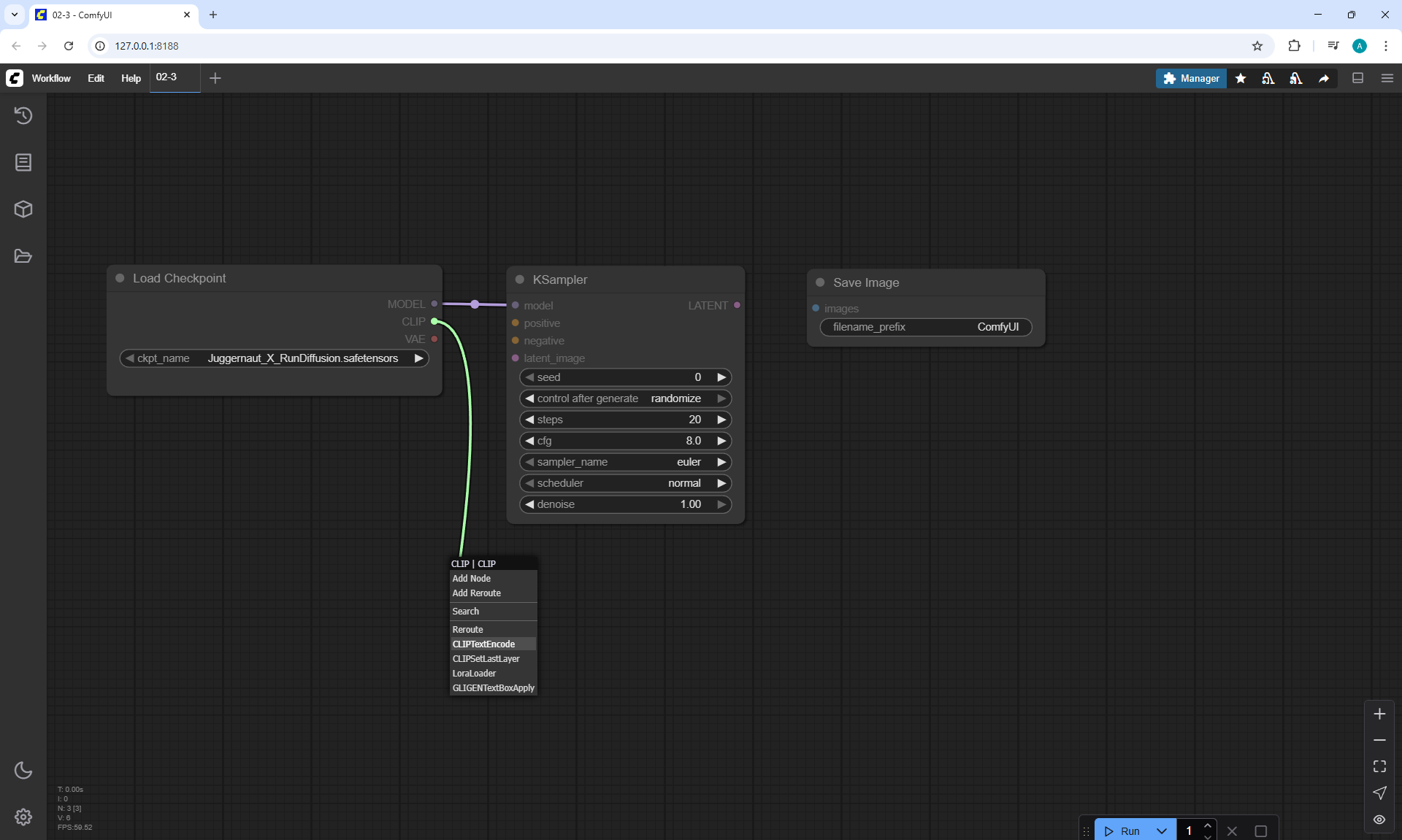Click the fit view icon
This screenshot has width=1402, height=840.
(x=1379, y=766)
